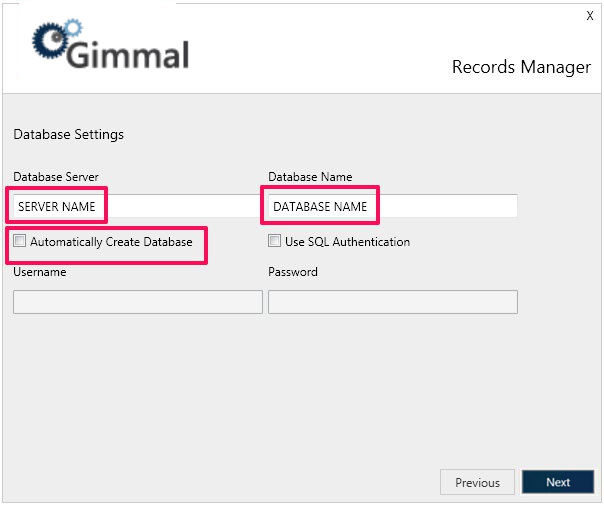Close the installer dialog with X
Screen dimensions: 604x506
(x=589, y=16)
